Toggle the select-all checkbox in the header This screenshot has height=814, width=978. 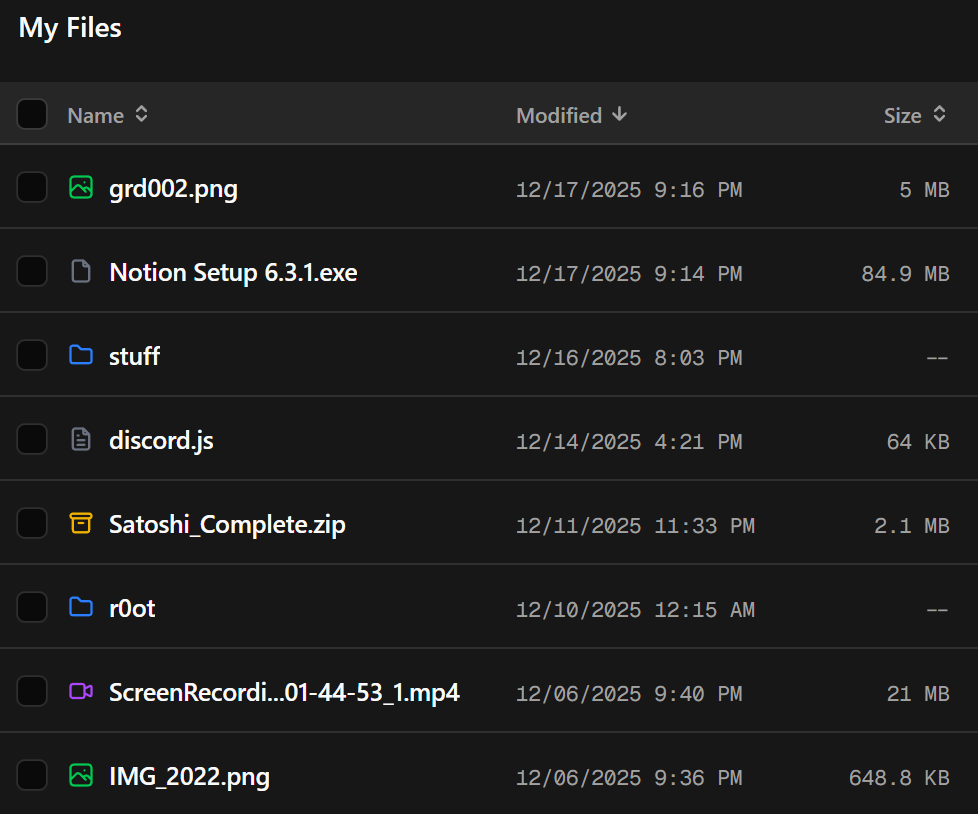(32, 114)
